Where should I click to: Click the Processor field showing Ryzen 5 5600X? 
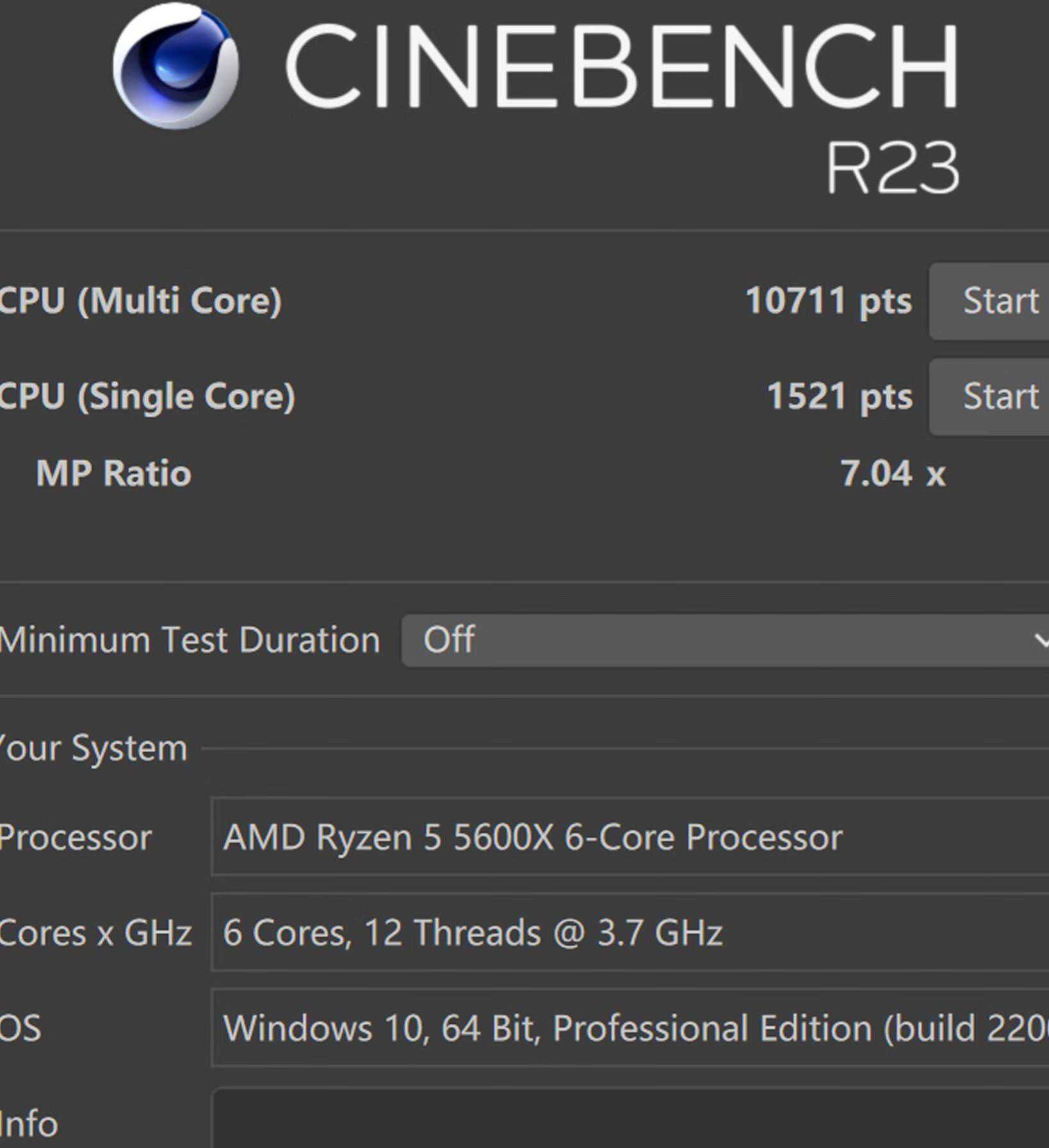(x=628, y=837)
